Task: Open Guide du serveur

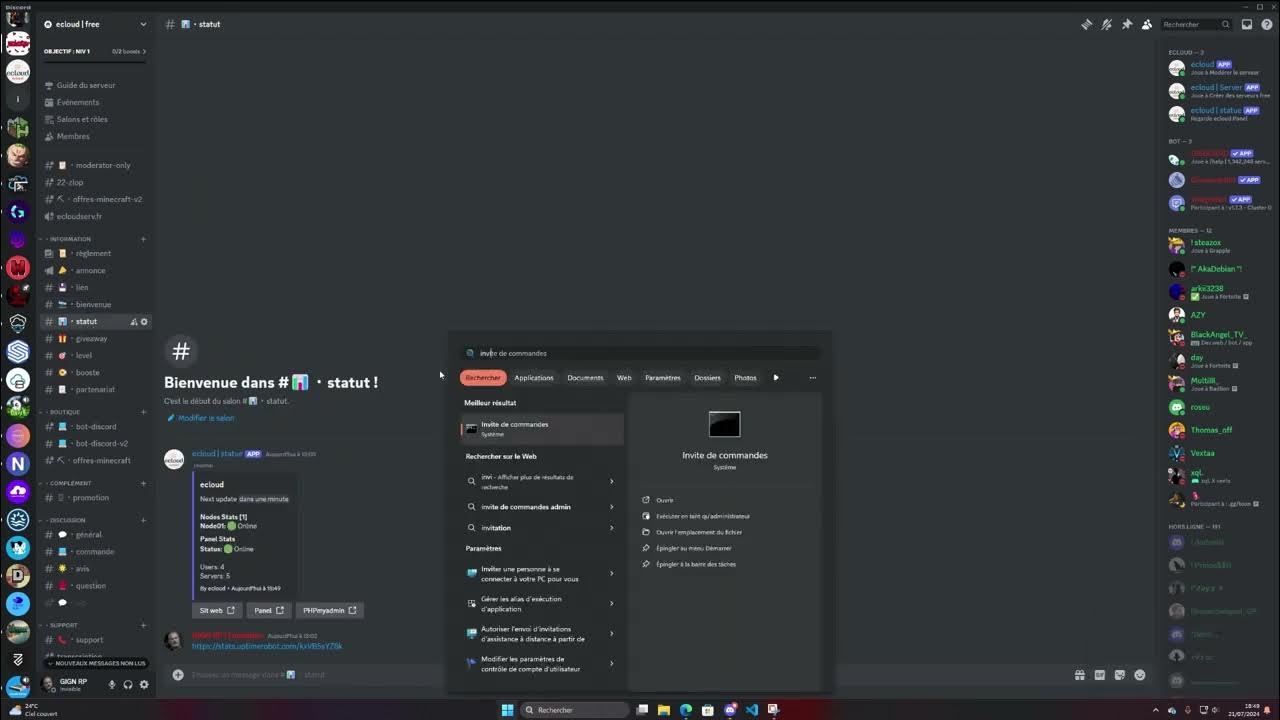Action: tap(86, 85)
